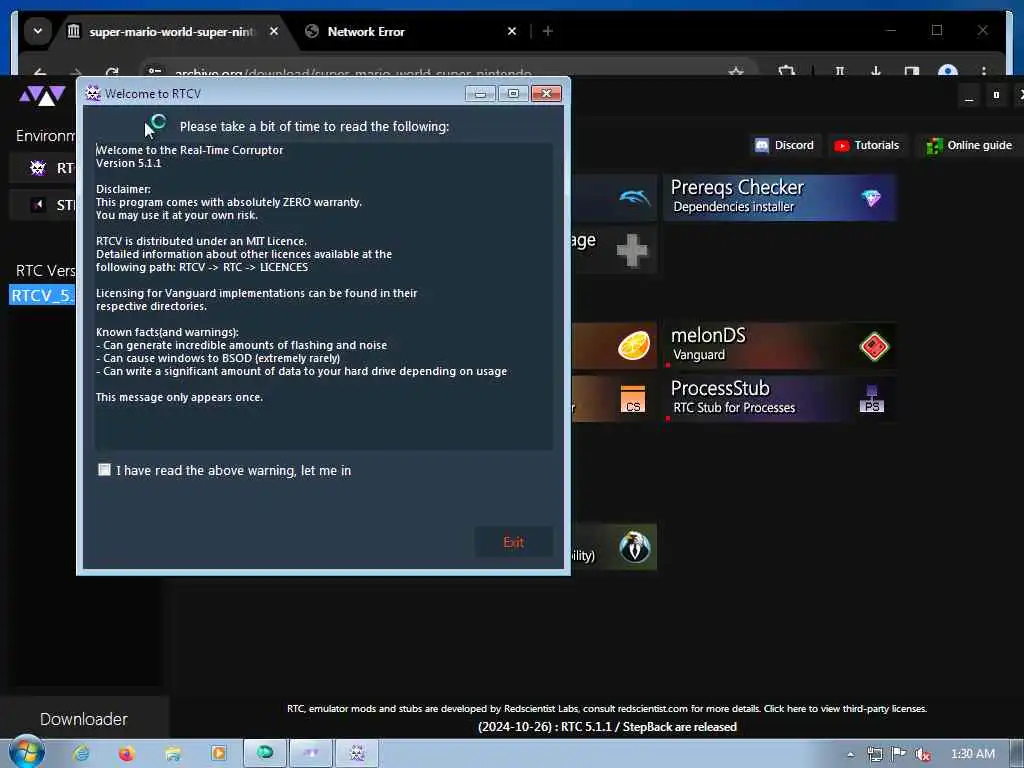Click the volume muted tray icon
Viewport: 1024px width, 768px height.
(x=923, y=754)
